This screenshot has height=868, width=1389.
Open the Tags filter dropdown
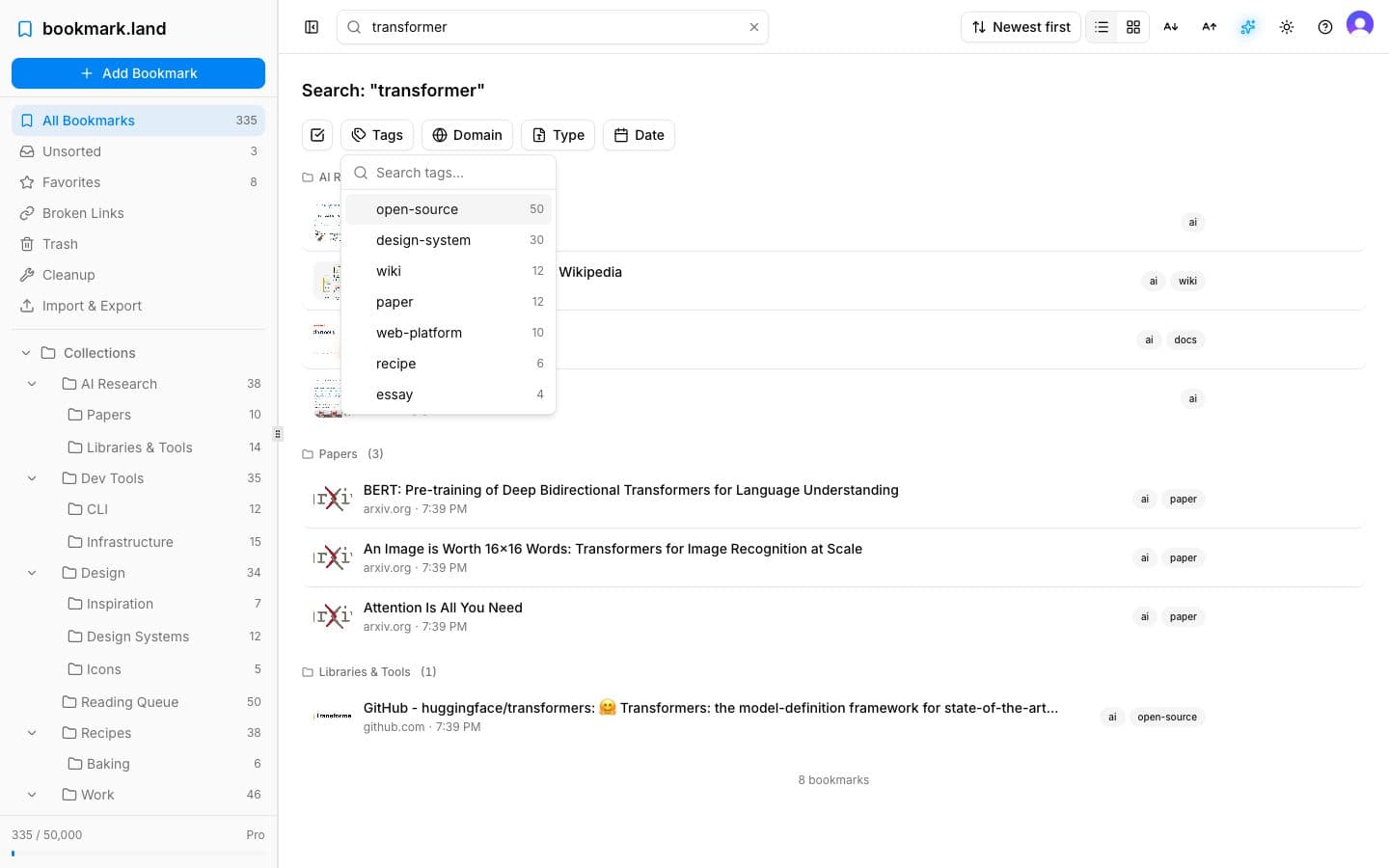377,135
